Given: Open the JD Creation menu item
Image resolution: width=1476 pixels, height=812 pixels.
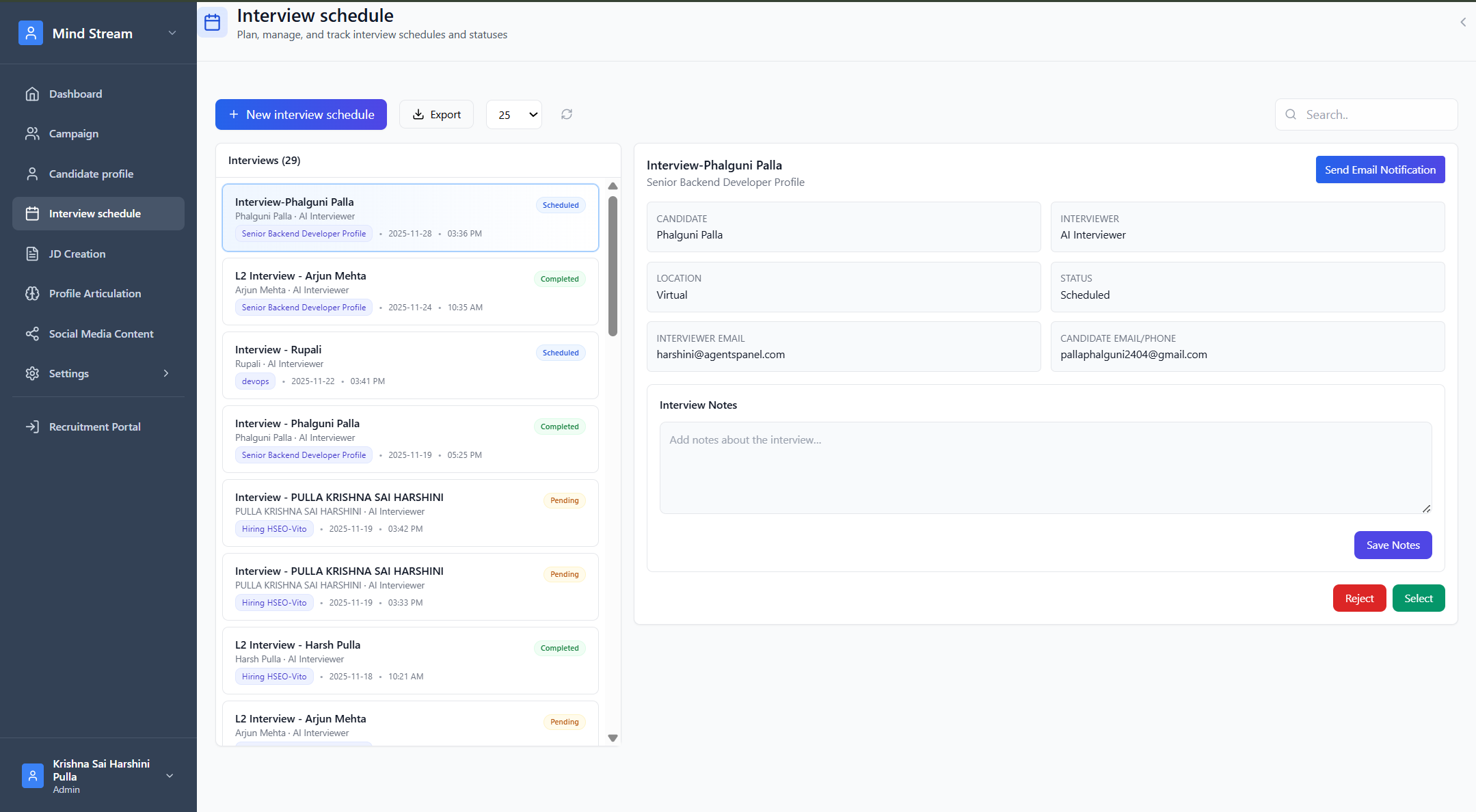Looking at the screenshot, I should (77, 254).
